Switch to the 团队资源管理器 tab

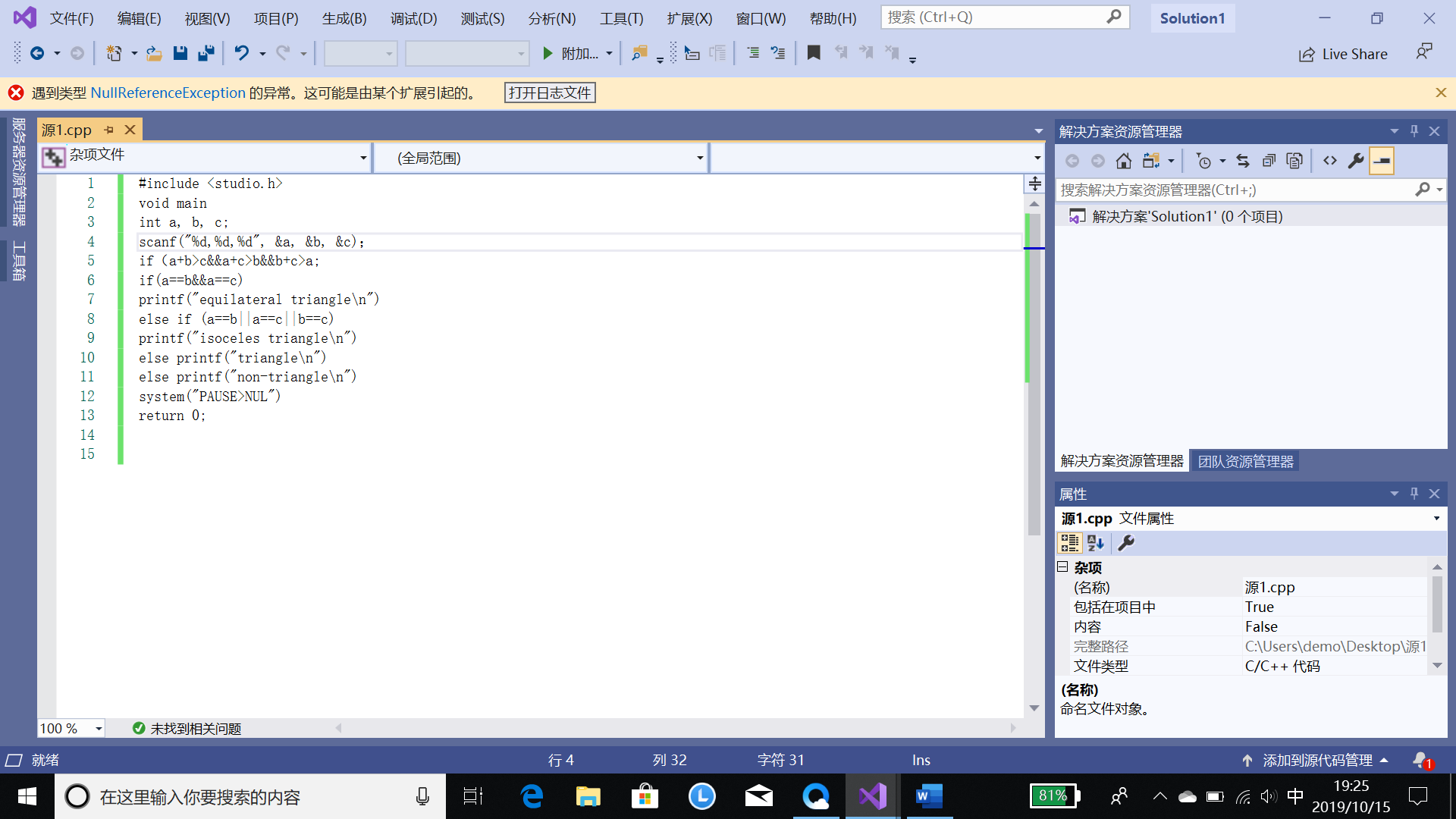tap(1245, 461)
